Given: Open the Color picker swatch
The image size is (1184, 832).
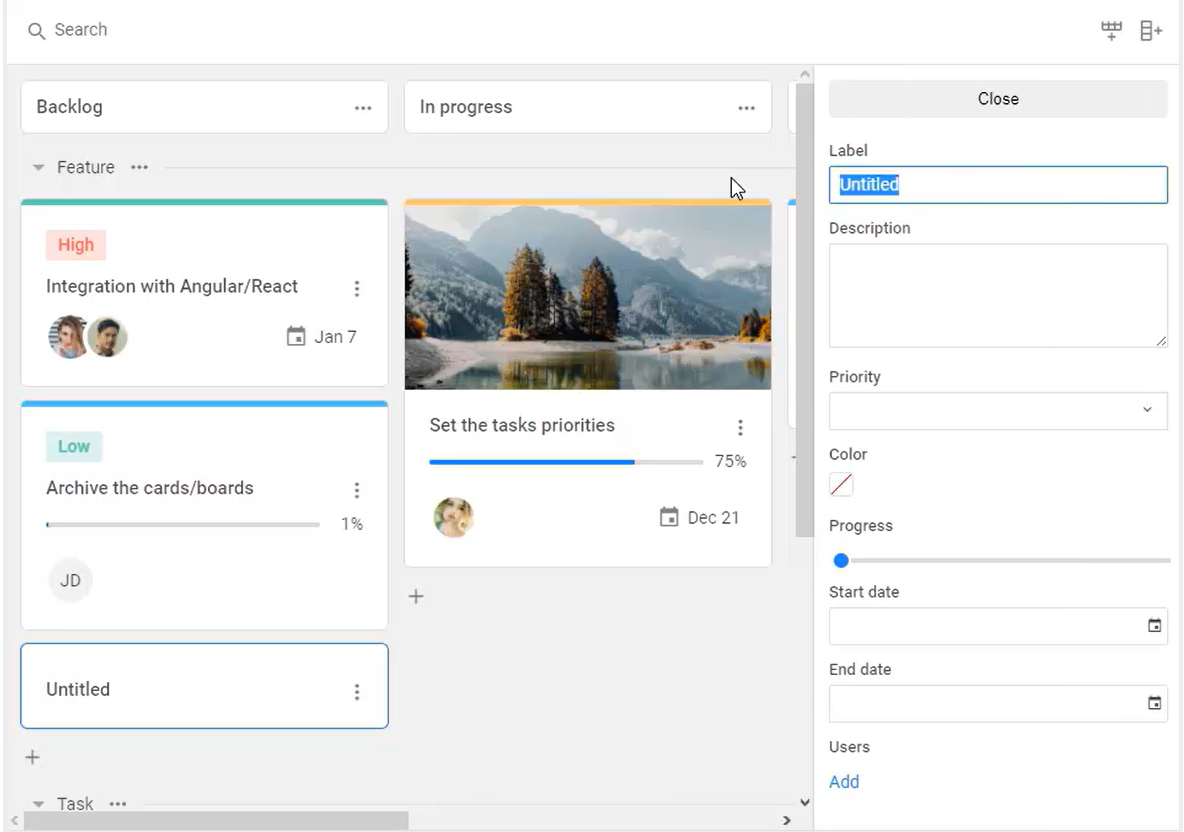Looking at the screenshot, I should click(841, 484).
